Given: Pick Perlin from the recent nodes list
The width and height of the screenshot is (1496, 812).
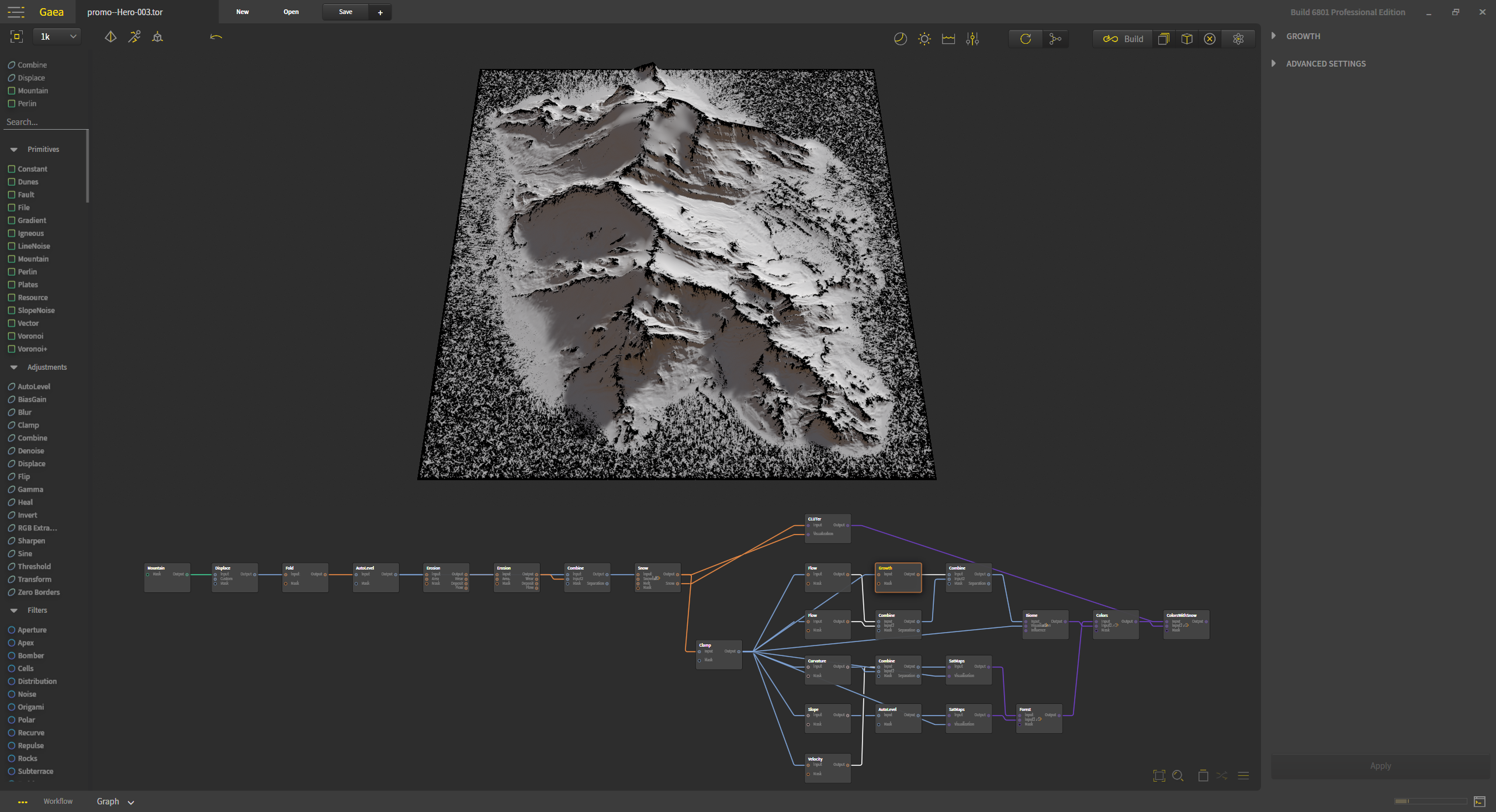Looking at the screenshot, I should click(22, 103).
